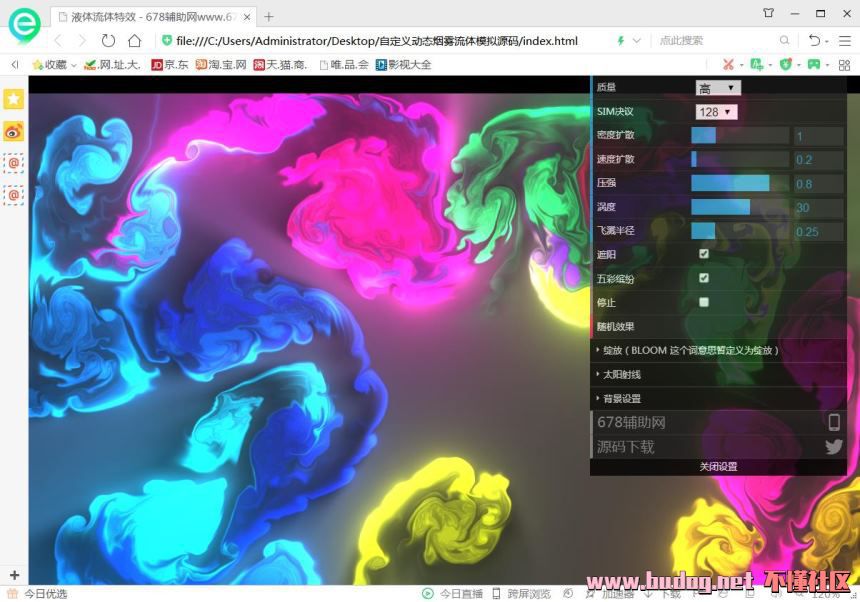Viewport: 860px width, 602px height.
Task: Click the 飞溅半径 slider
Action: (740, 231)
